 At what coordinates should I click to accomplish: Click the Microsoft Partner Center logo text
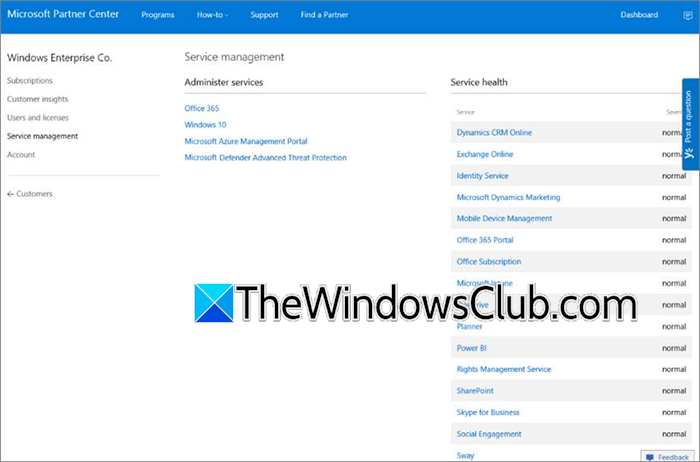coord(63,14)
